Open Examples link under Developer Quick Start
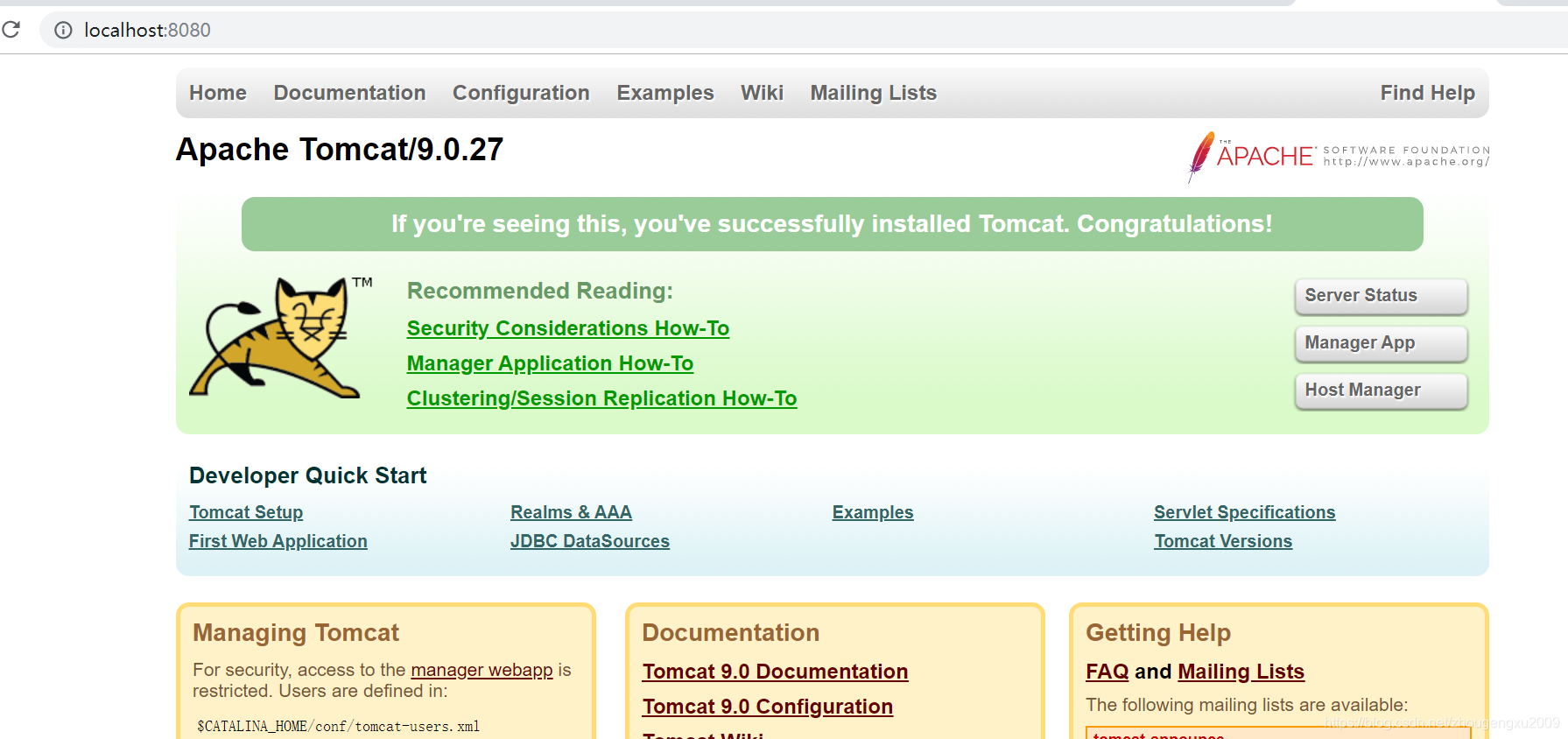 873,512
